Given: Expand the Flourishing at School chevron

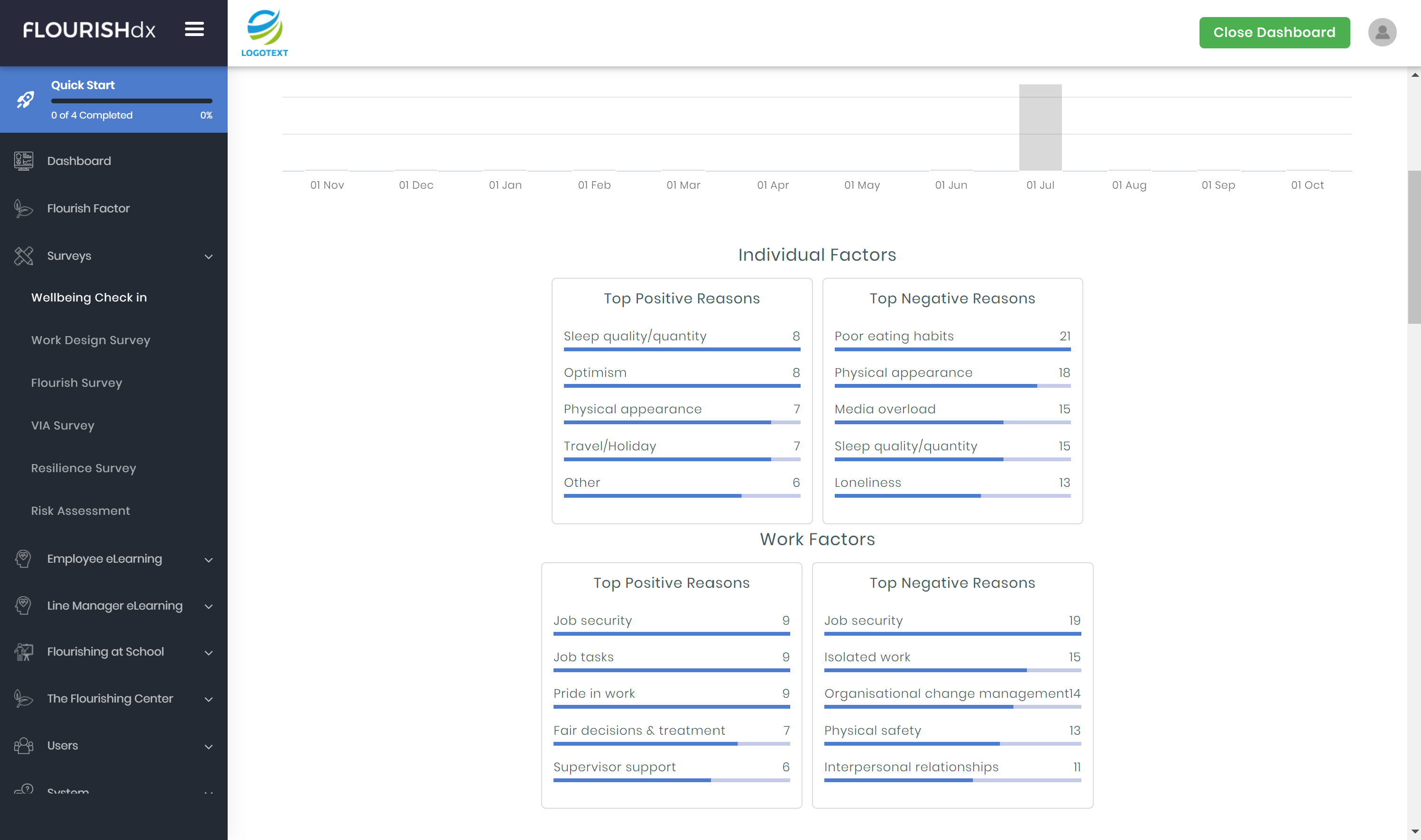Looking at the screenshot, I should pyautogui.click(x=208, y=653).
